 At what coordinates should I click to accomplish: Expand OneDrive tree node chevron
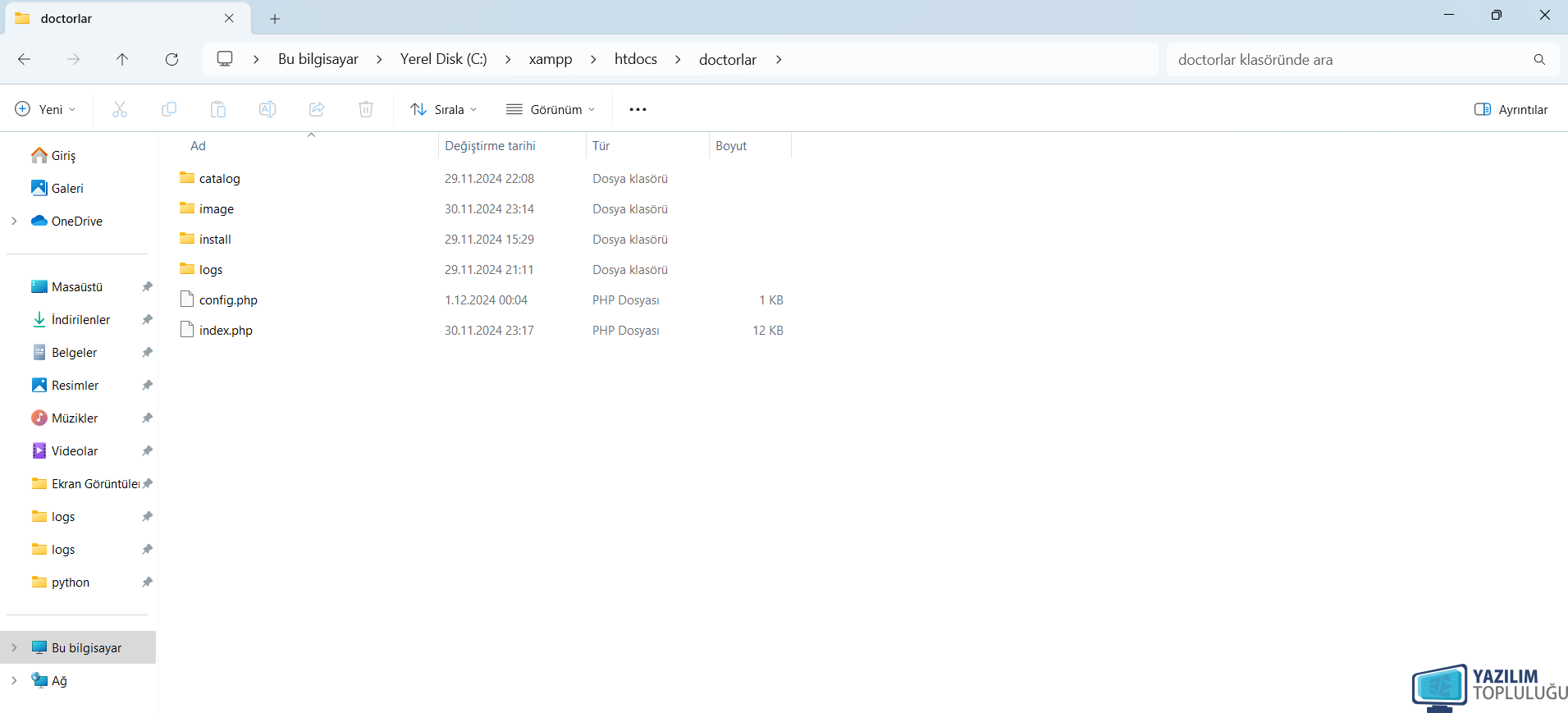point(14,221)
